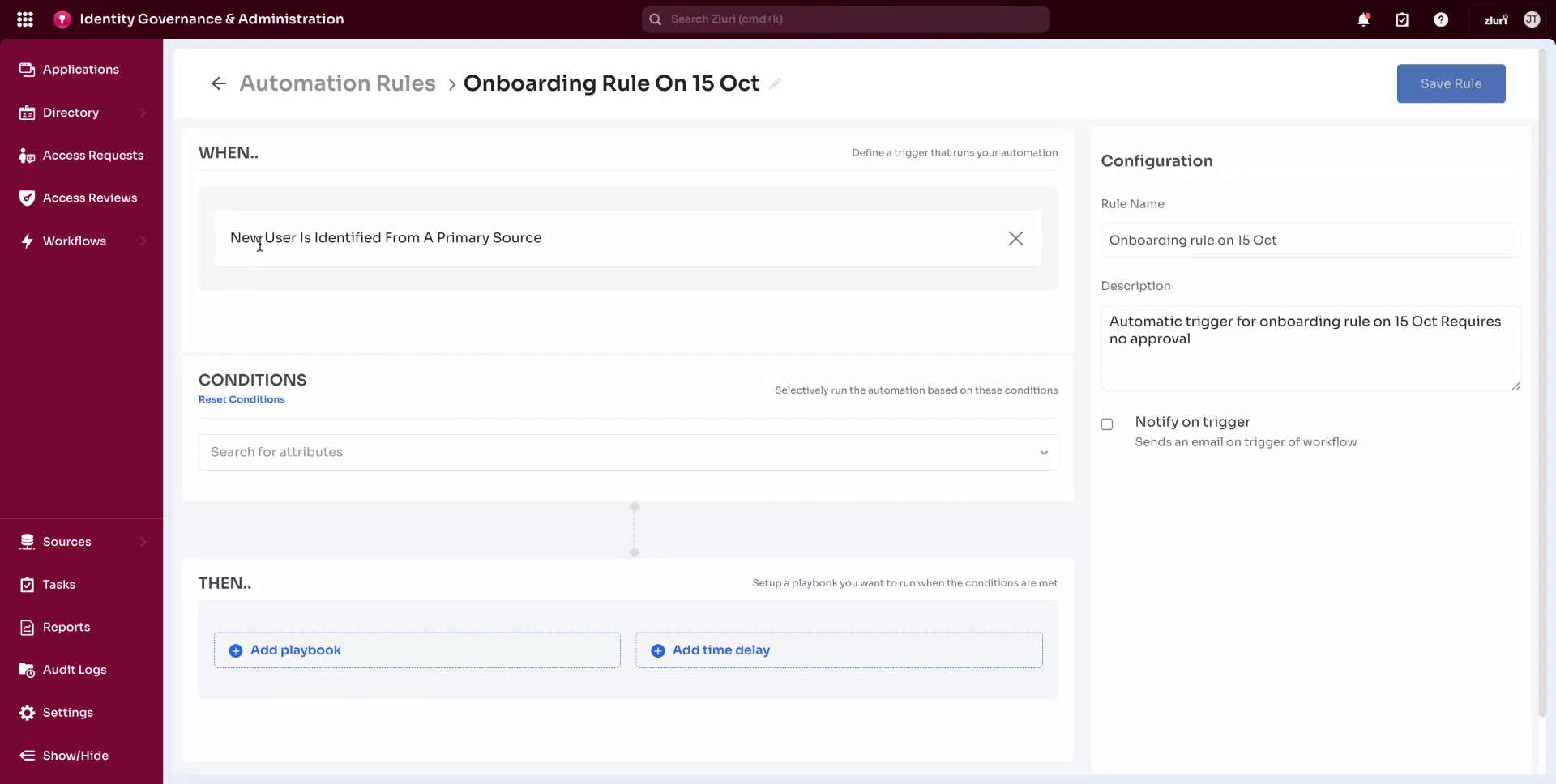
Task: Click Reset Conditions link
Action: click(x=242, y=398)
